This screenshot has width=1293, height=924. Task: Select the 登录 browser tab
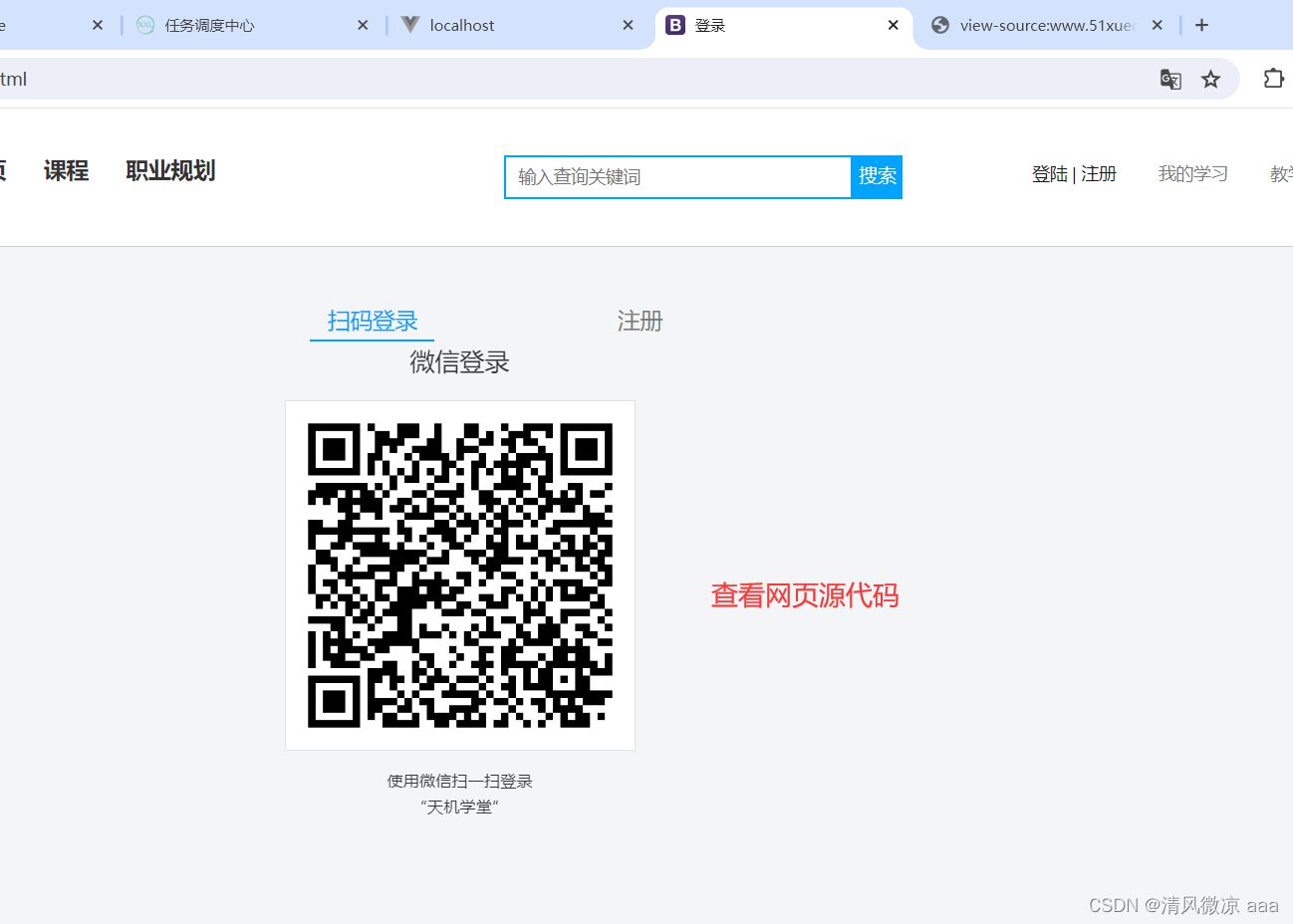tap(785, 25)
